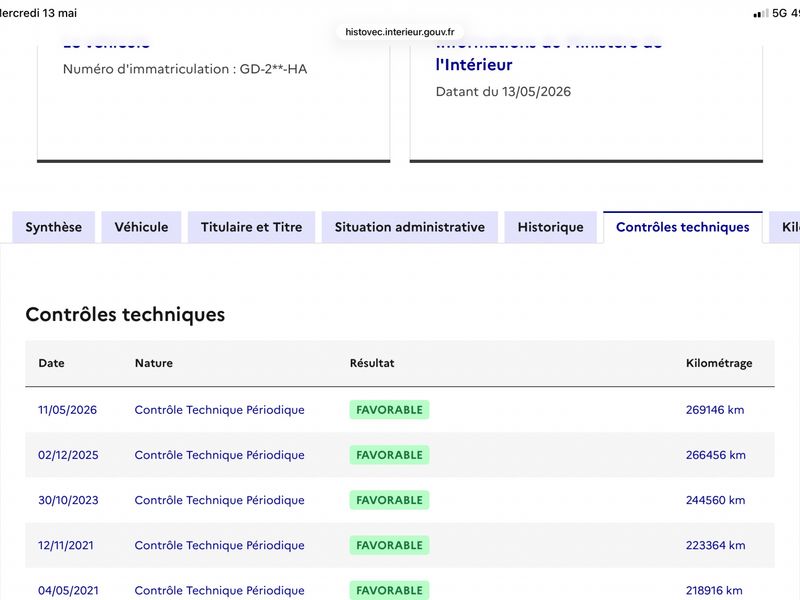Click the Kilométrage column header
The height and width of the screenshot is (600, 800).
(719, 363)
